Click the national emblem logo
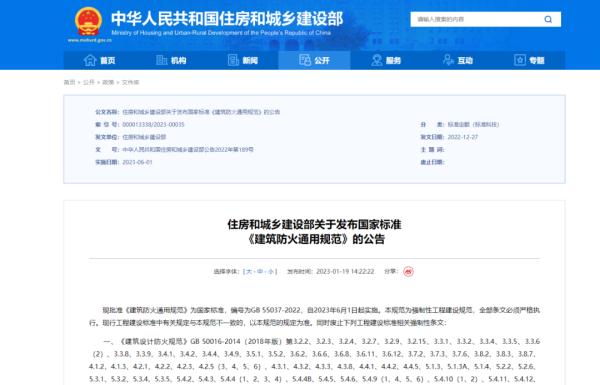The width and height of the screenshot is (600, 385). point(88,22)
